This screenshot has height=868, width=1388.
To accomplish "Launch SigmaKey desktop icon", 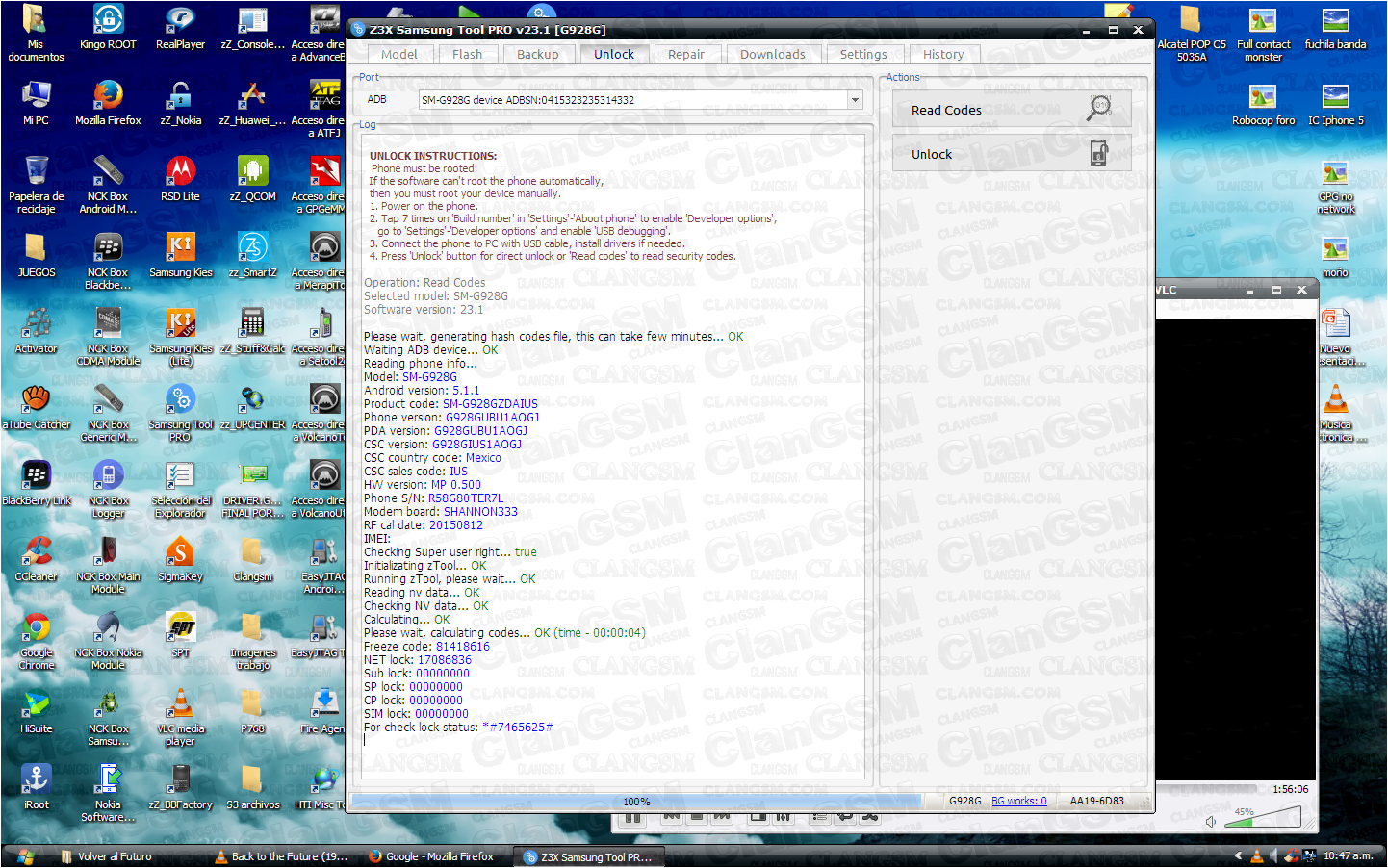I will click(180, 559).
